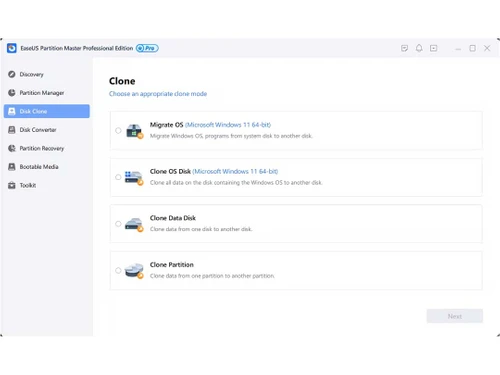
Task: Click the Migrate OS title text
Action: [166, 125]
